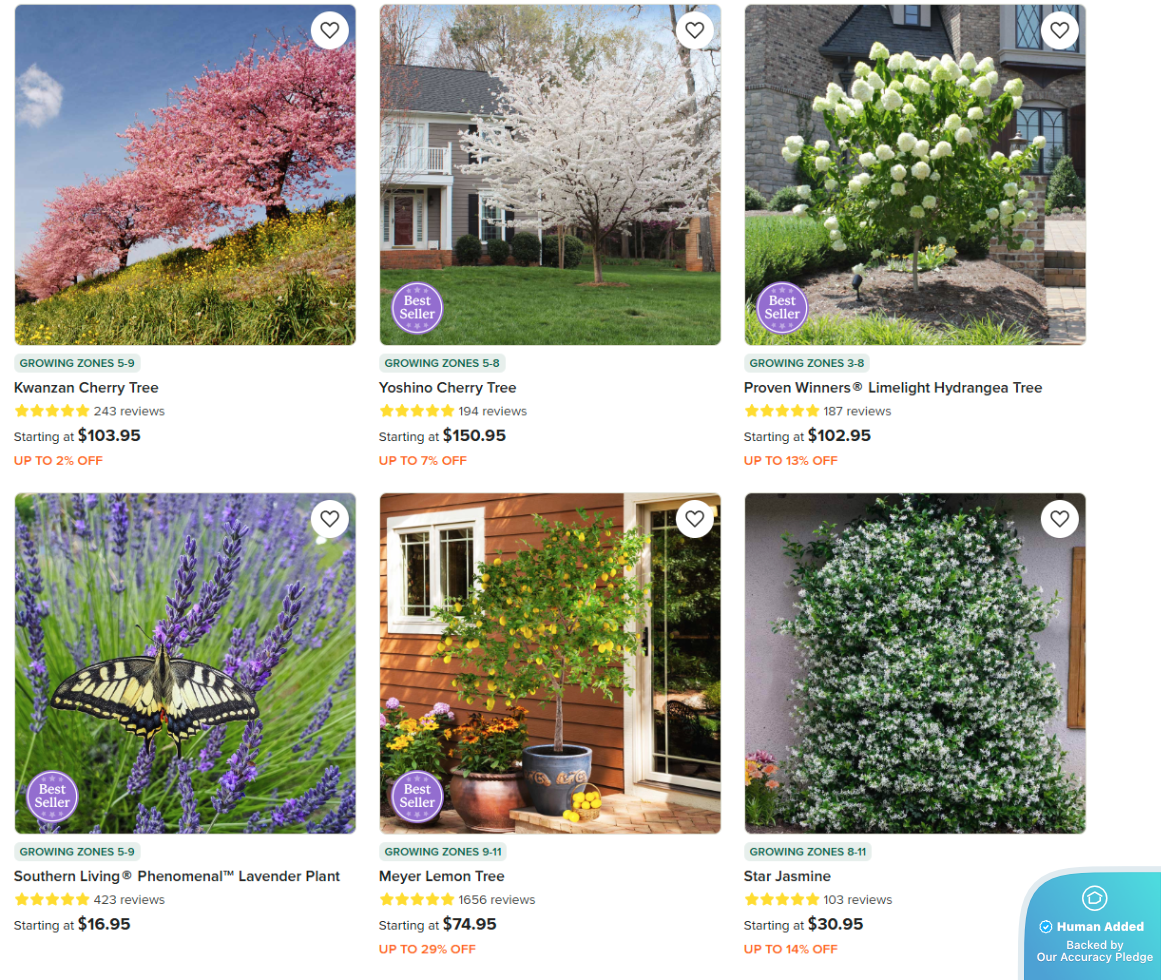Add Limelight Hydrangea Tree to favorites heart
This screenshot has width=1161, height=980.
click(x=1060, y=30)
